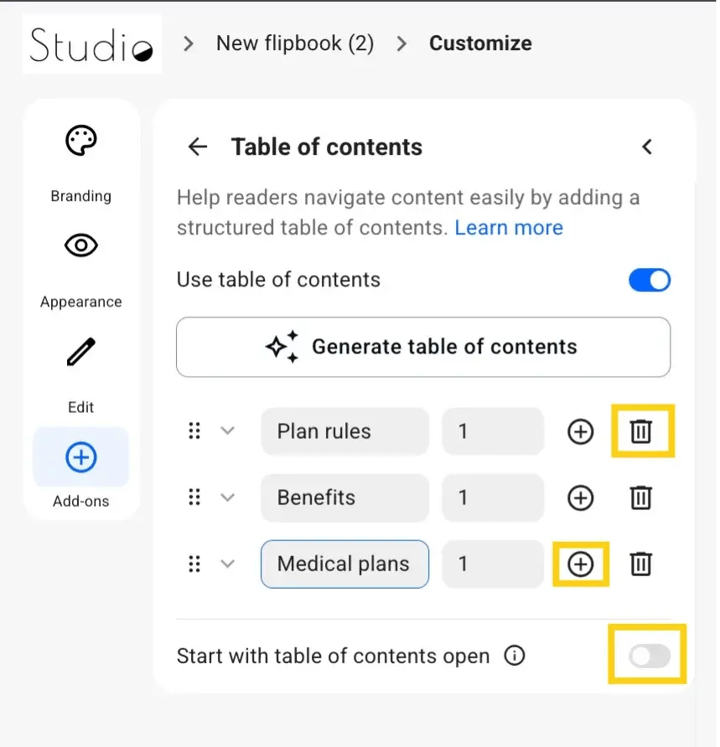Click the Table of contents heading
Screen dimensions: 720x747
coord(327,147)
